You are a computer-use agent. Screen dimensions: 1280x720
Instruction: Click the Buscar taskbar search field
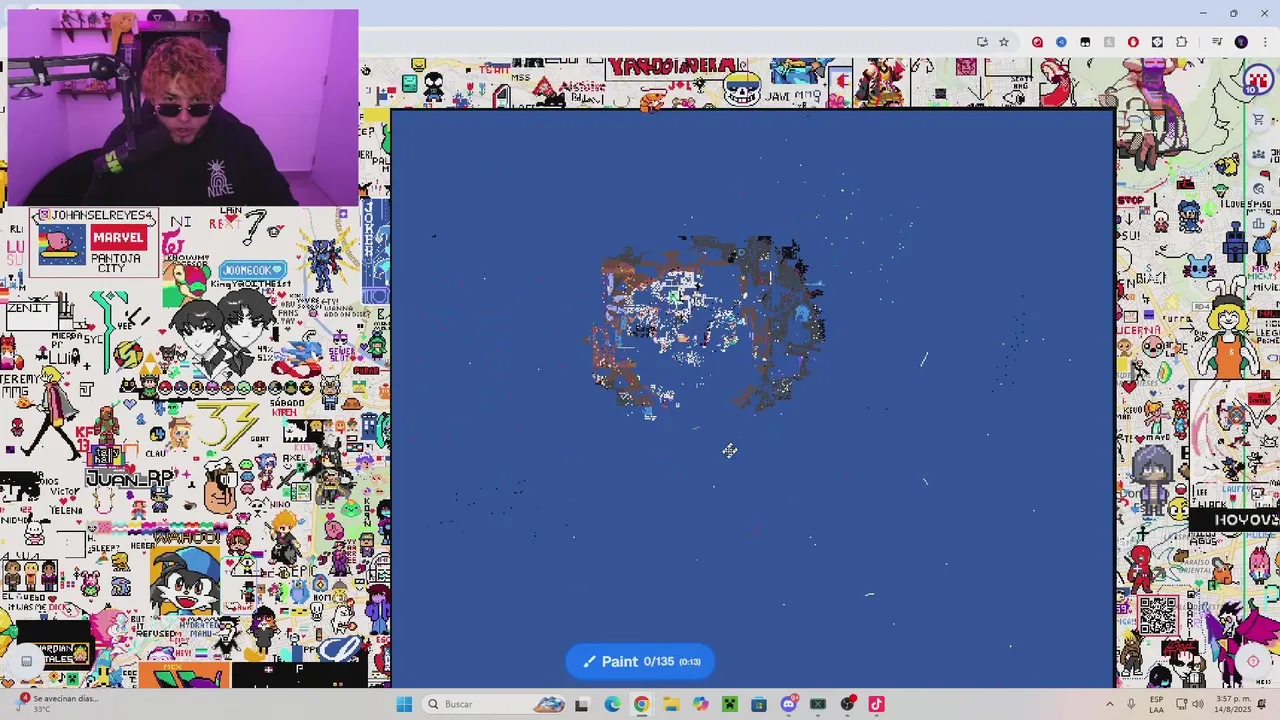497,704
